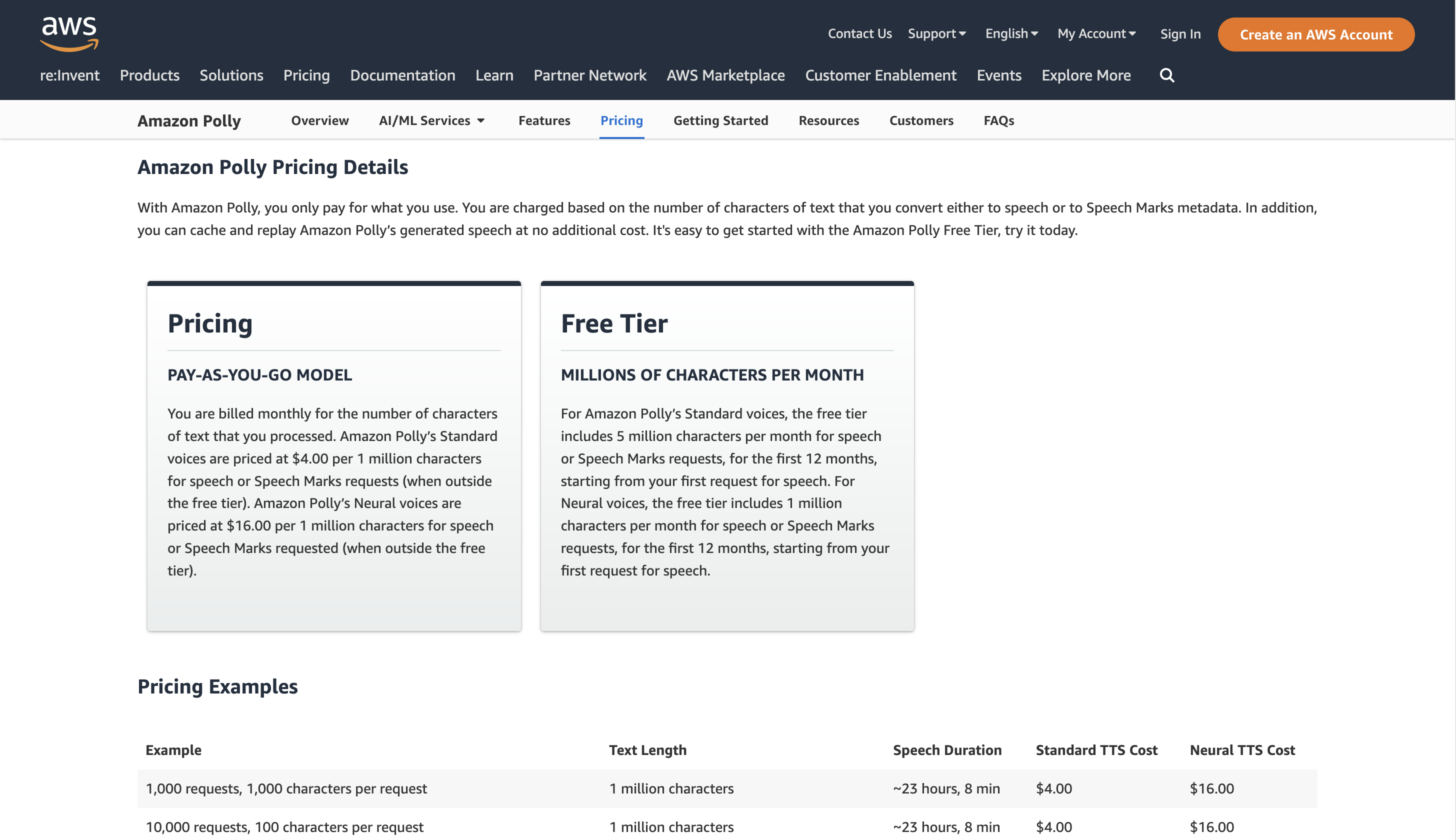Viewport: 1456px width, 840px height.
Task: Click $16.00 in the 10,000 requests row
Action: point(1211,827)
